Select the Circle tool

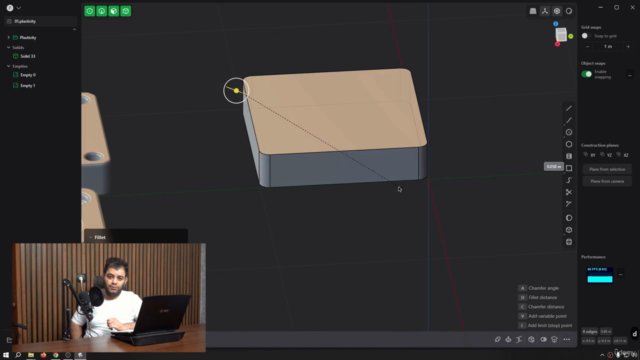point(569,132)
